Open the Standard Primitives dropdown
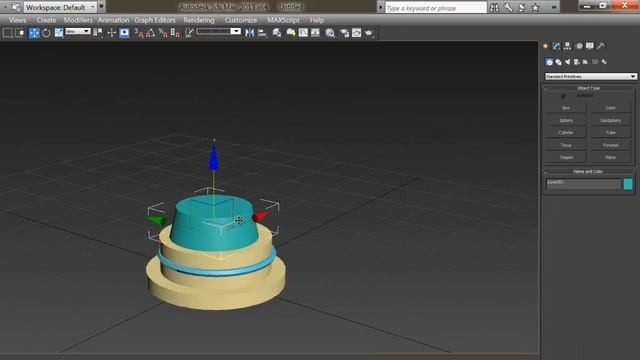 click(591, 76)
